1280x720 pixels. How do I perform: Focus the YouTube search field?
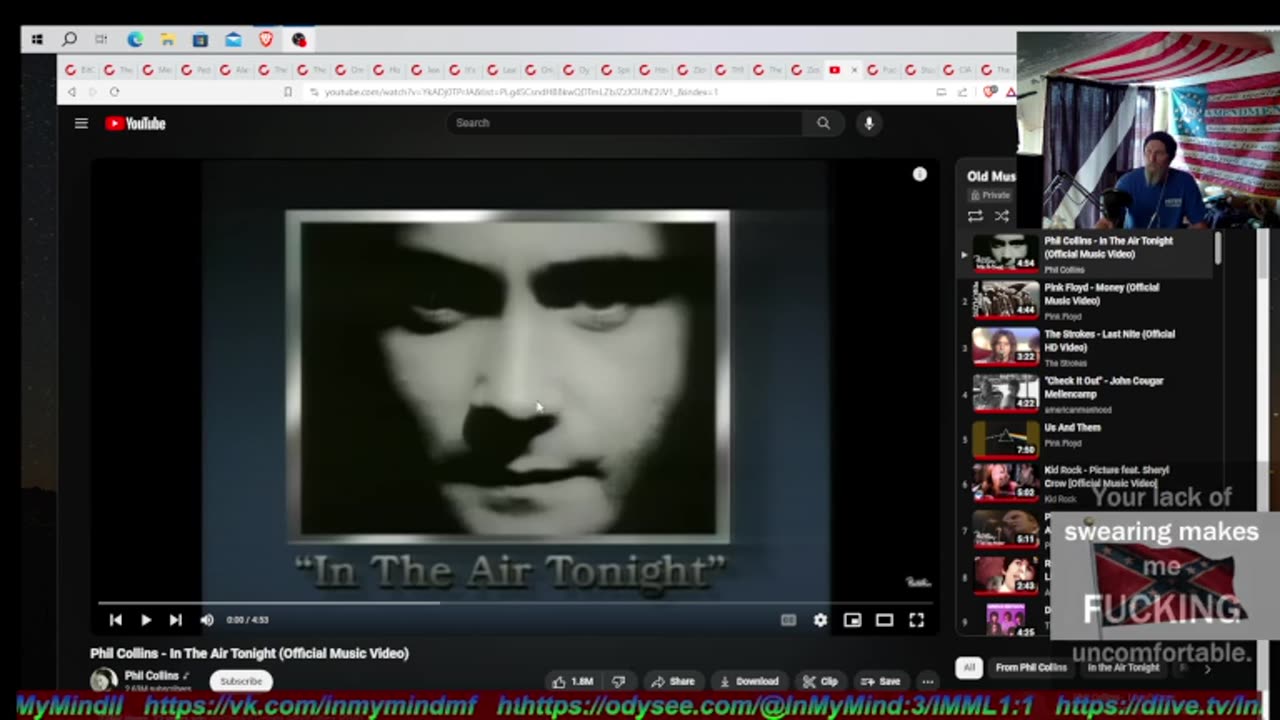[625, 123]
